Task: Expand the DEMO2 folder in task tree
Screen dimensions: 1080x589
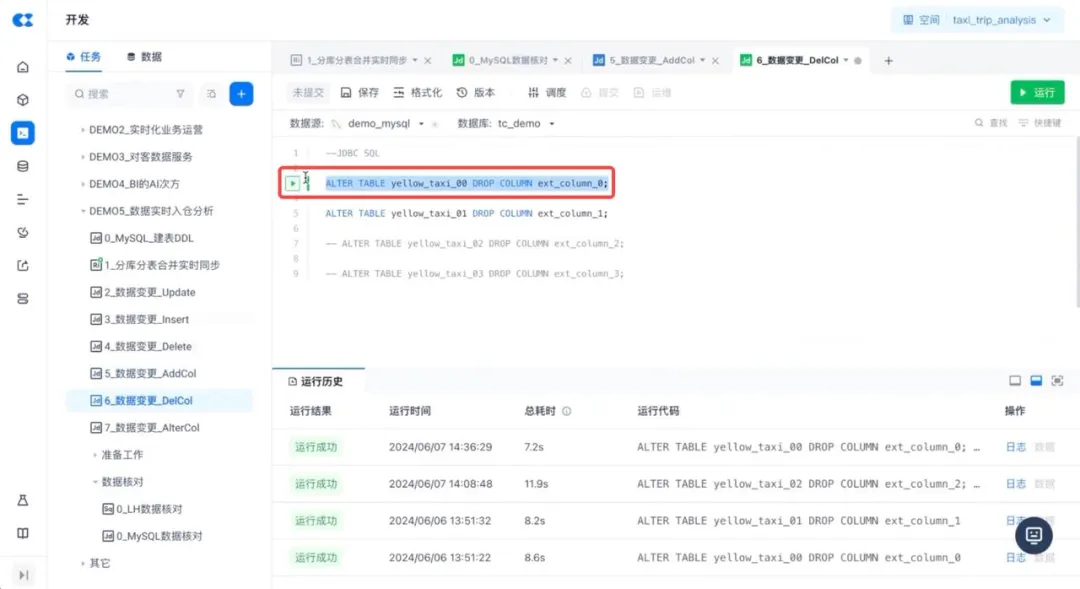Action: pos(82,130)
